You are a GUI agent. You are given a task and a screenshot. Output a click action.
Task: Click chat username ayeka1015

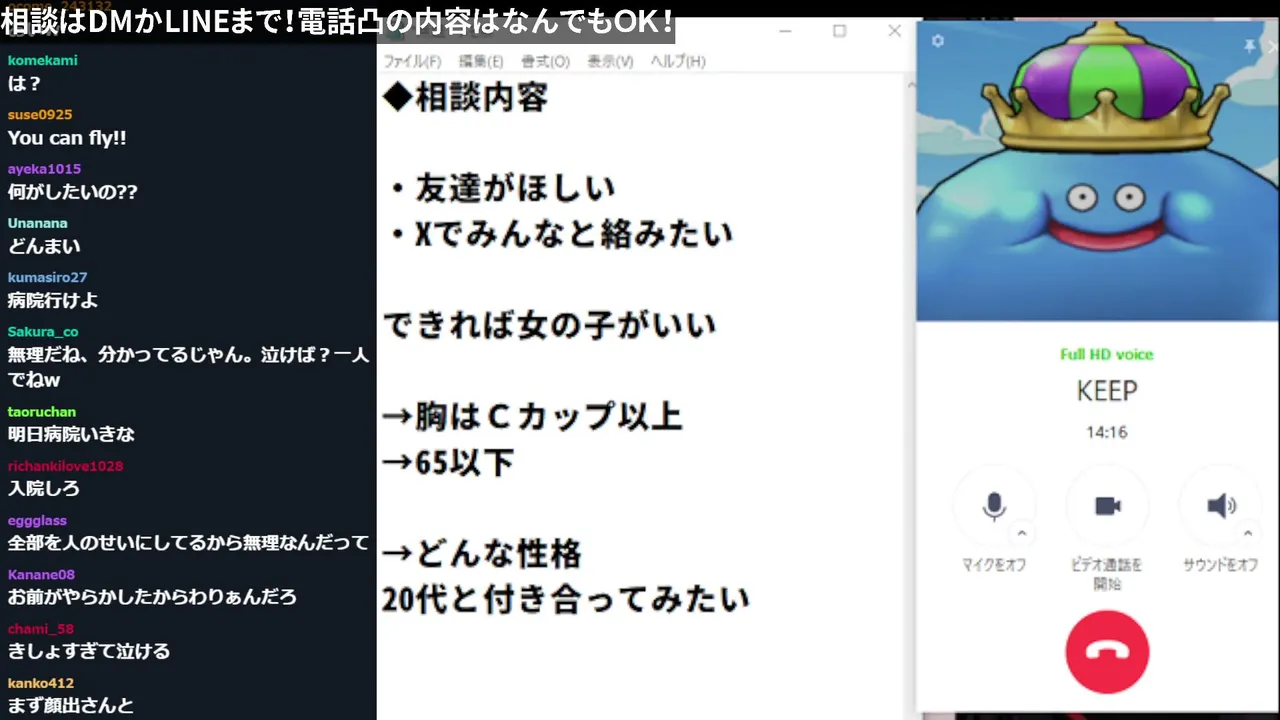[44, 169]
